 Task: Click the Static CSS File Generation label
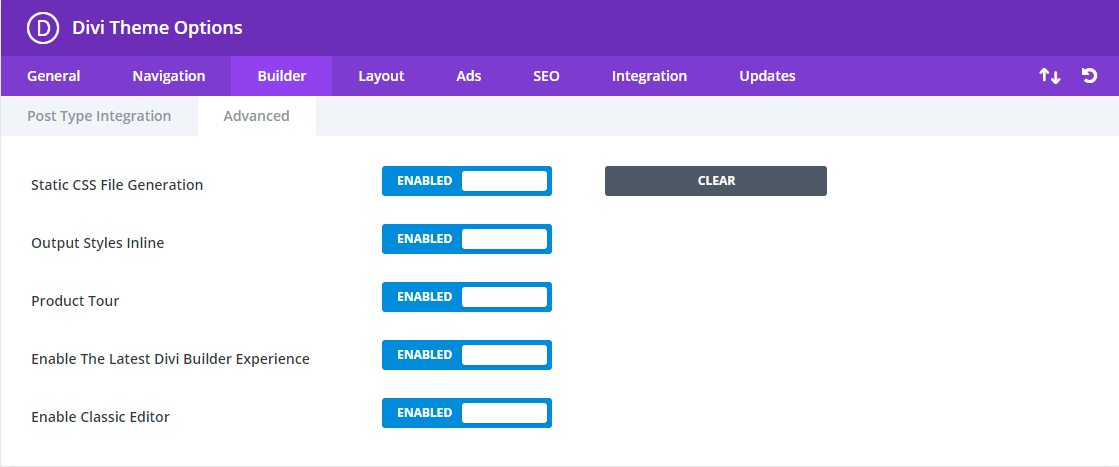[117, 185]
